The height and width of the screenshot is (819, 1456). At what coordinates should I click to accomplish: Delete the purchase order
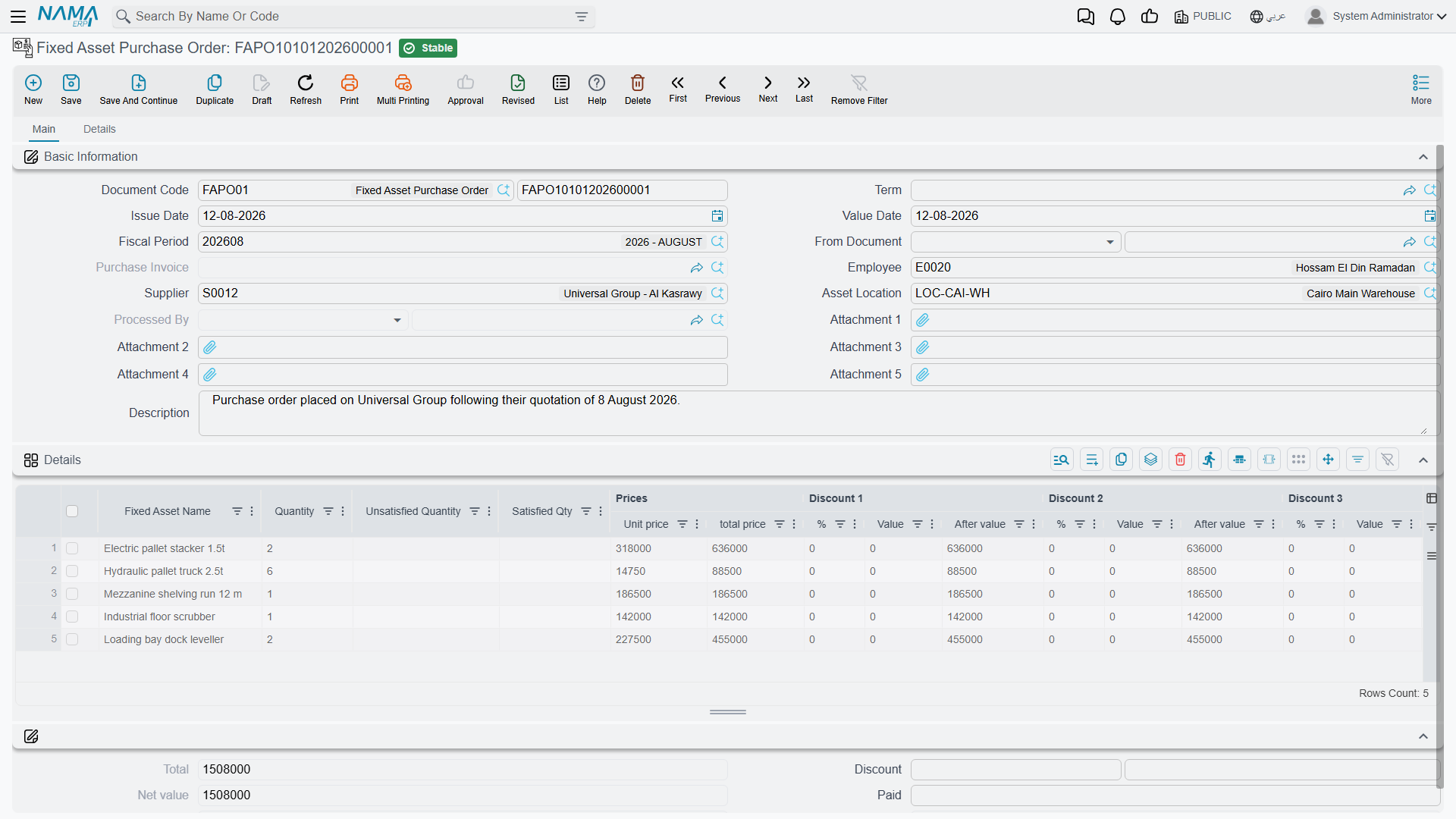click(x=638, y=89)
